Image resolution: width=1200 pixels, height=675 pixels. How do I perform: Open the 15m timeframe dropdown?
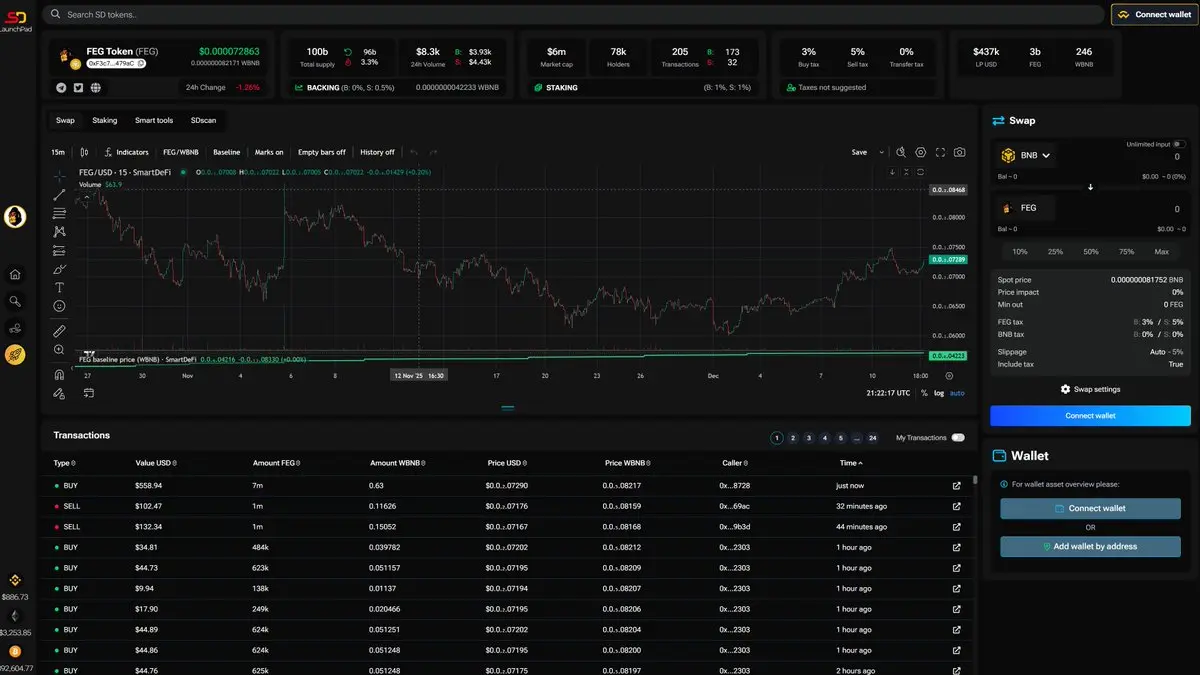coord(58,152)
